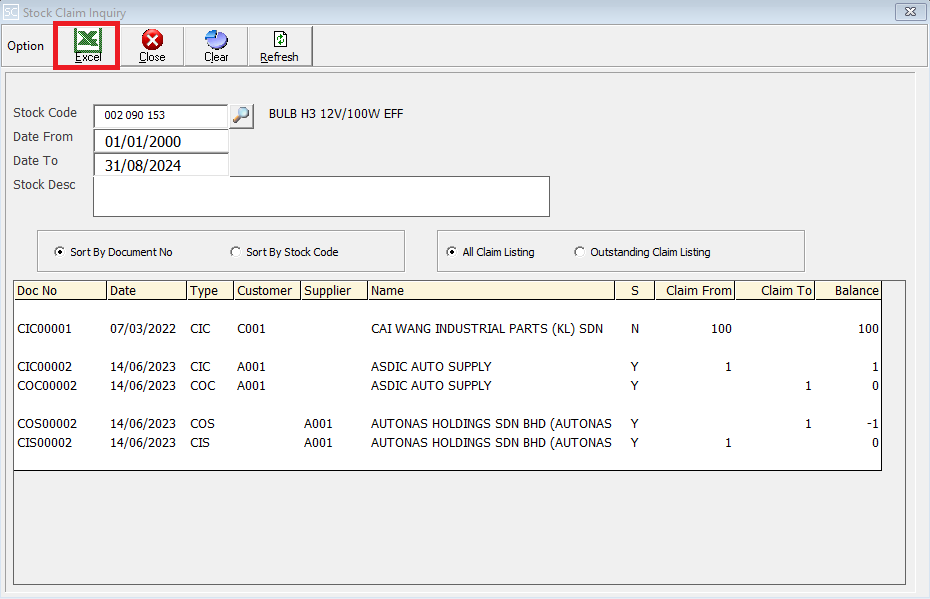This screenshot has width=930, height=599.
Task: Click the Doc No column header
Action: (x=60, y=291)
